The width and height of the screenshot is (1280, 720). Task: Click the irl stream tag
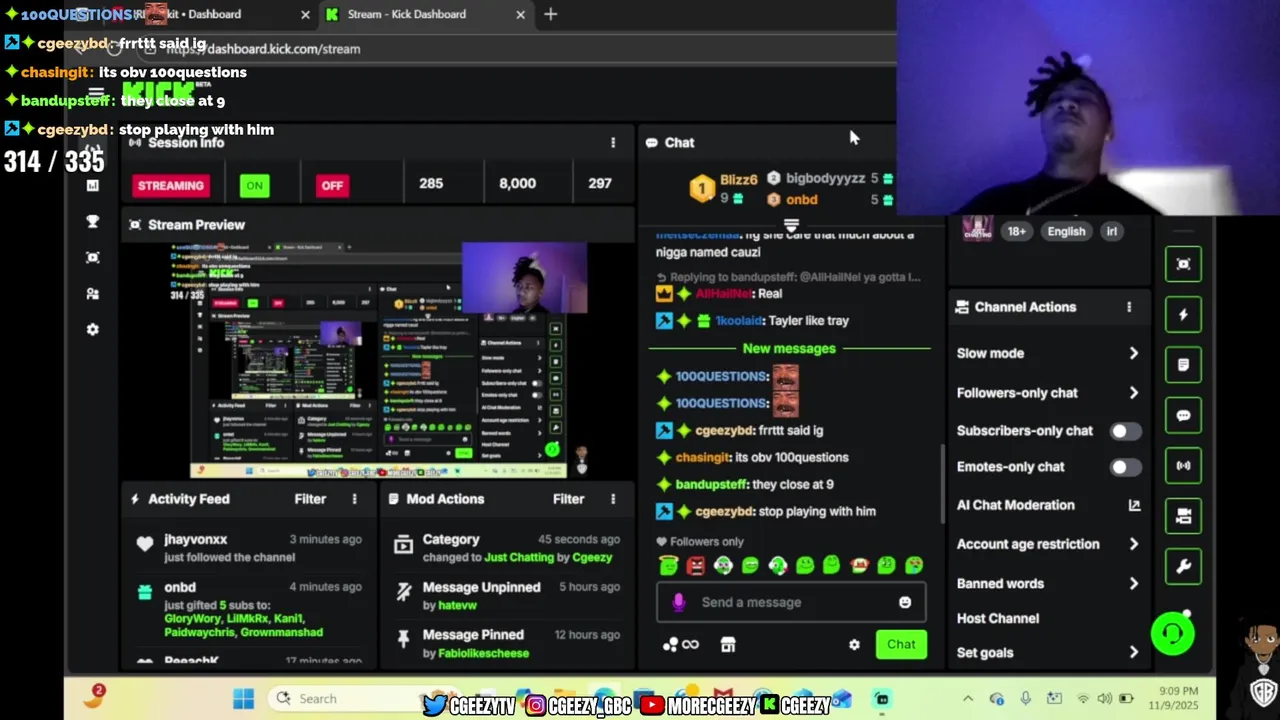1111,231
